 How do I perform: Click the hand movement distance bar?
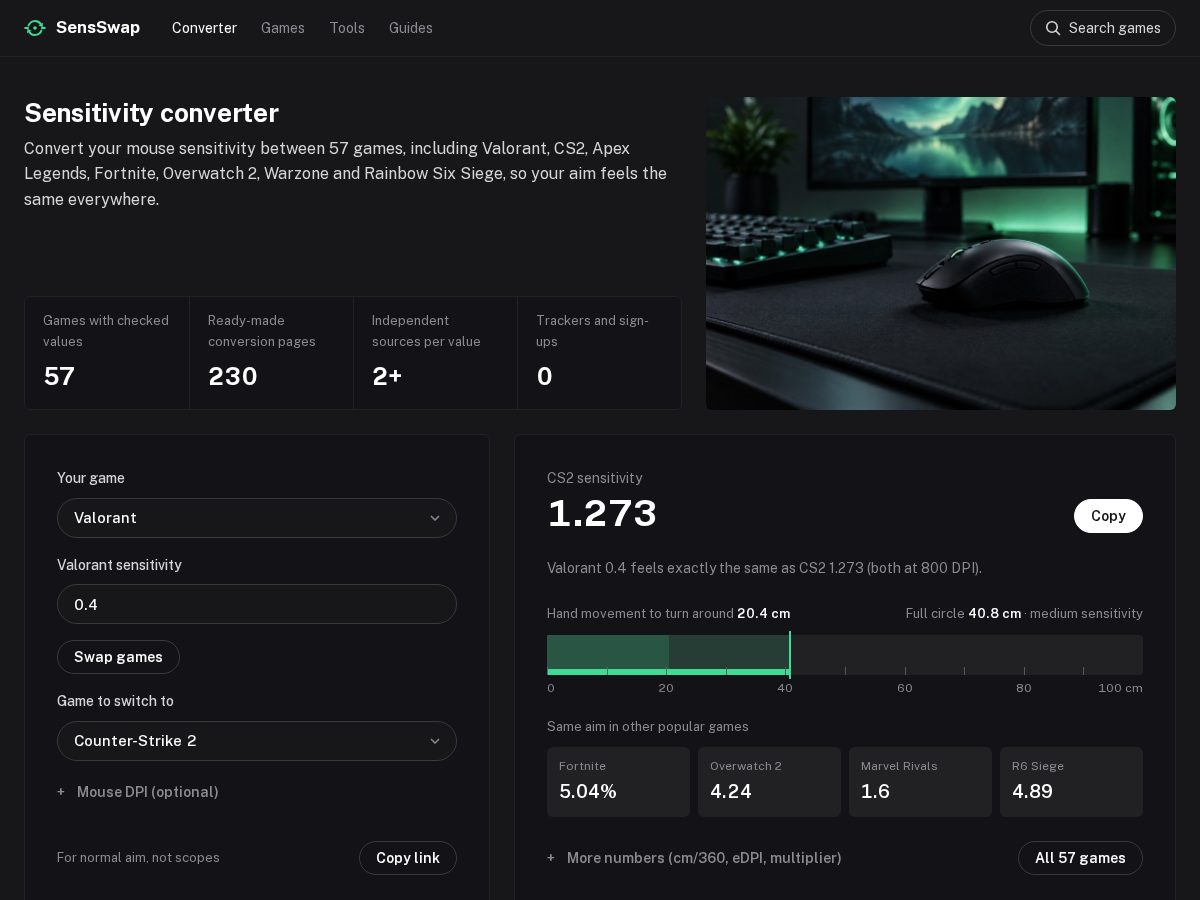pyautogui.click(x=845, y=655)
